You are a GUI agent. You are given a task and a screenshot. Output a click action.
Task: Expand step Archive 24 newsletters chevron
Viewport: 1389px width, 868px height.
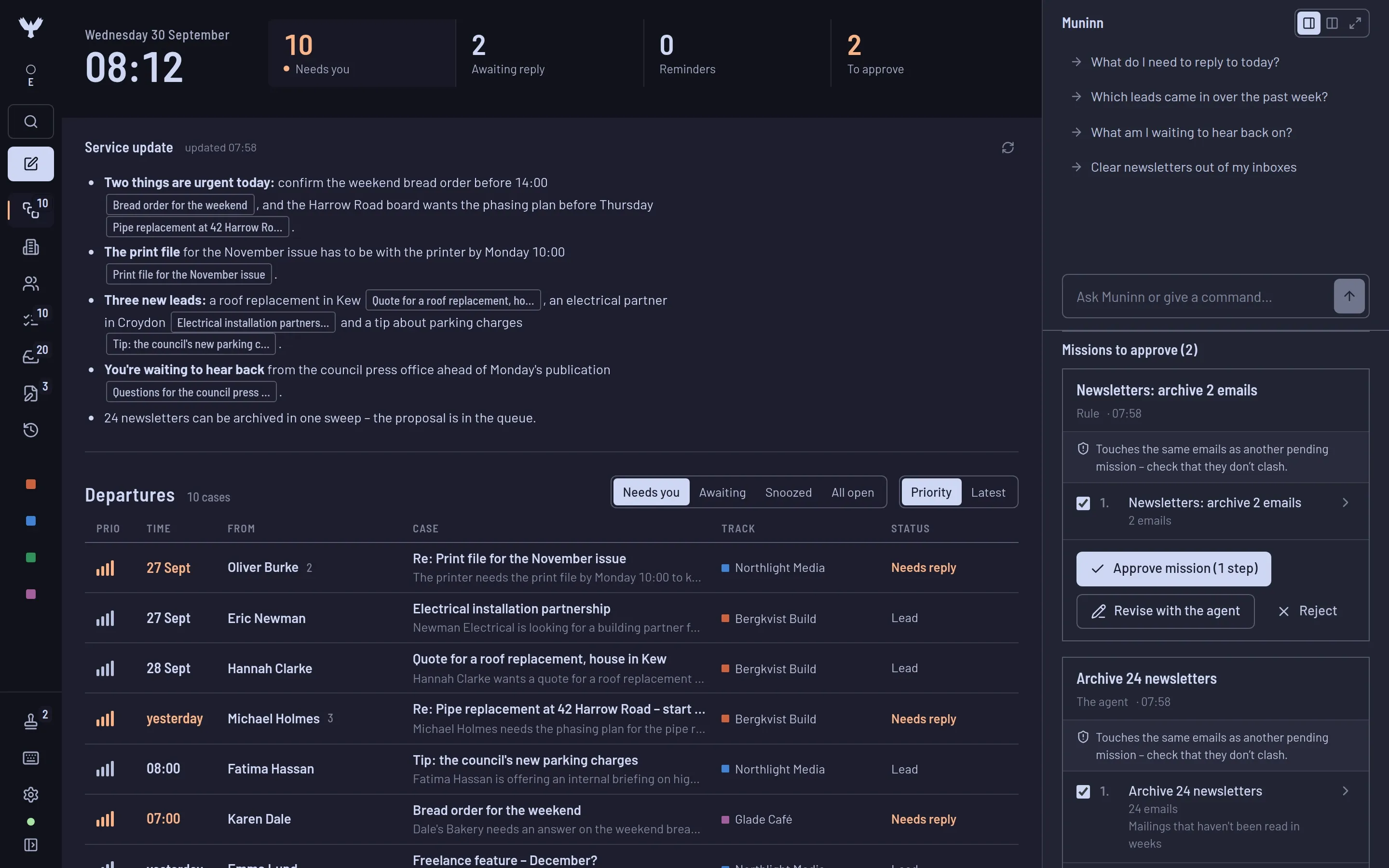click(1346, 791)
